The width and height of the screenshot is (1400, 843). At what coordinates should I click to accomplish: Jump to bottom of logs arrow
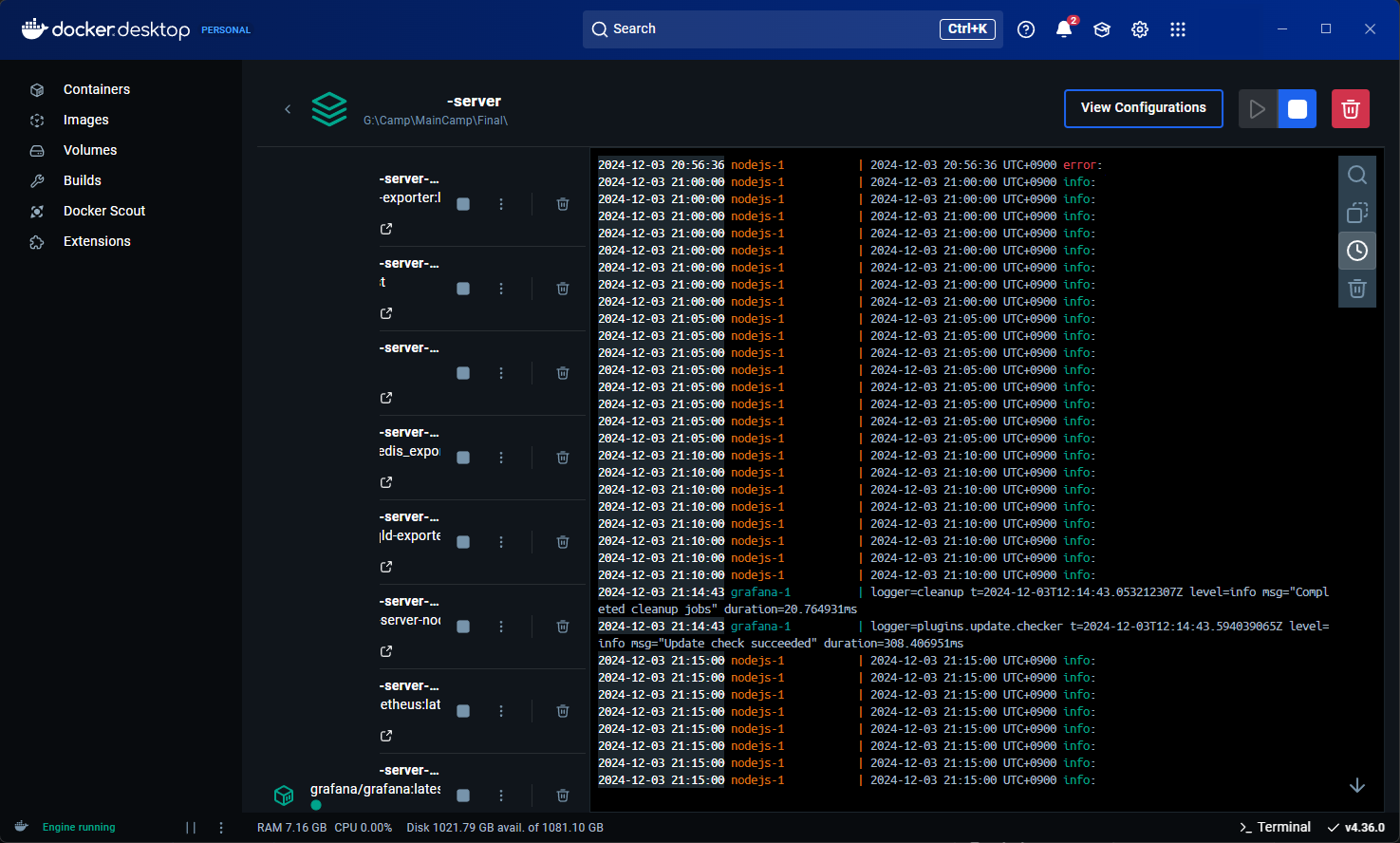pos(1357,785)
